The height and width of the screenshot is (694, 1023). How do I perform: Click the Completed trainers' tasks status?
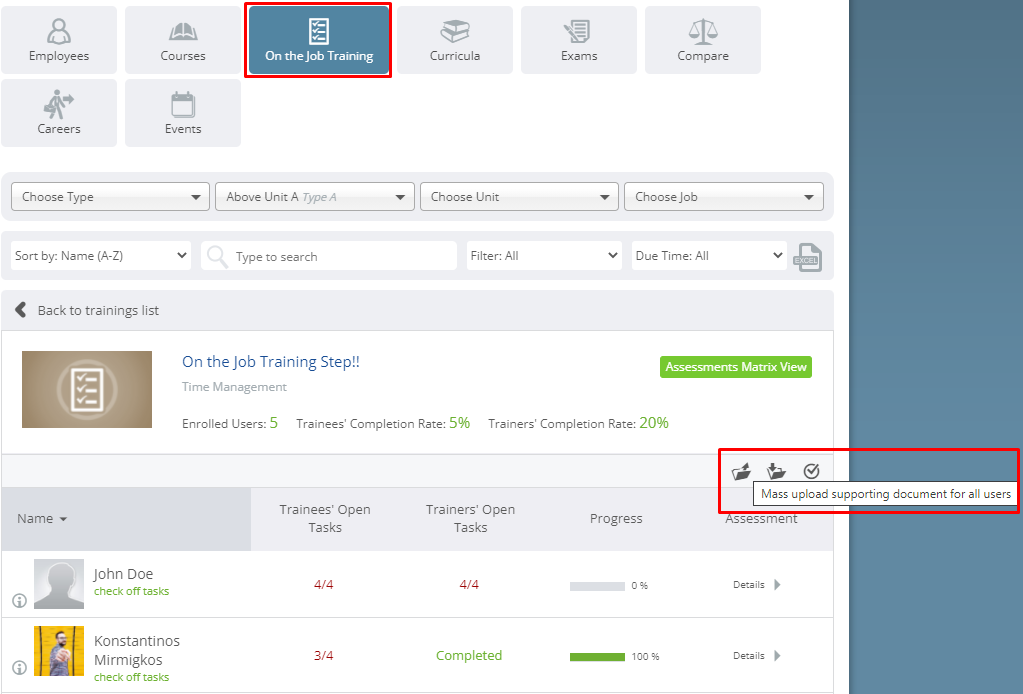click(469, 656)
